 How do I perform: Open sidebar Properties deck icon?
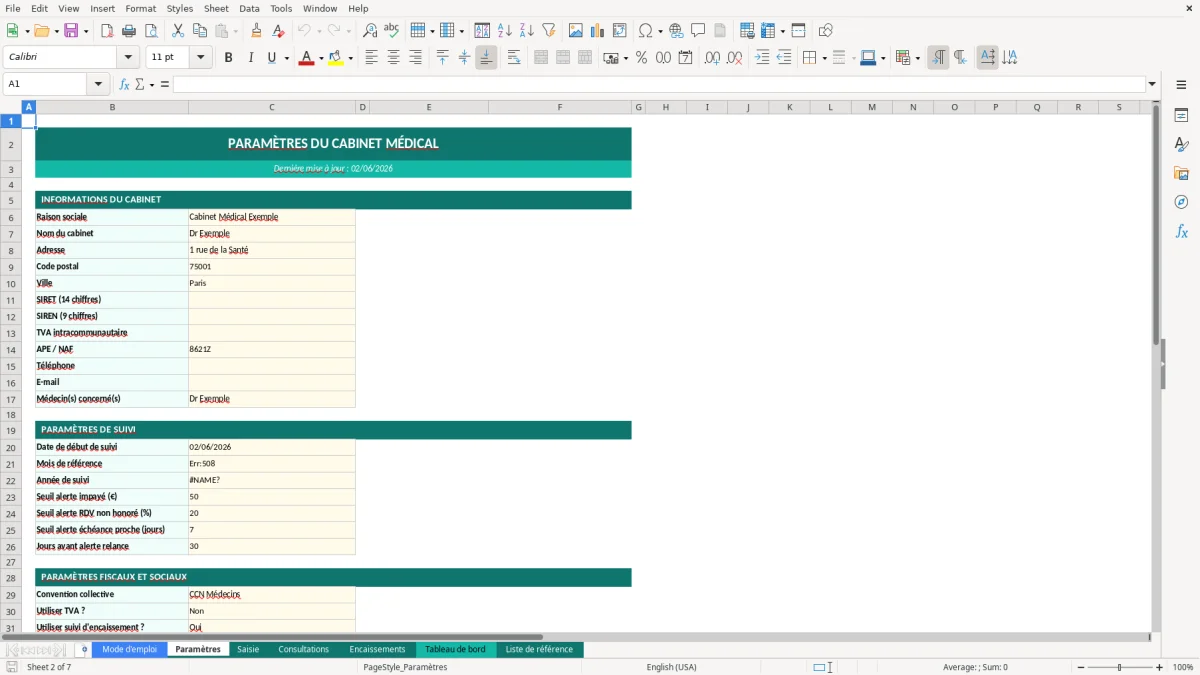click(1181, 116)
